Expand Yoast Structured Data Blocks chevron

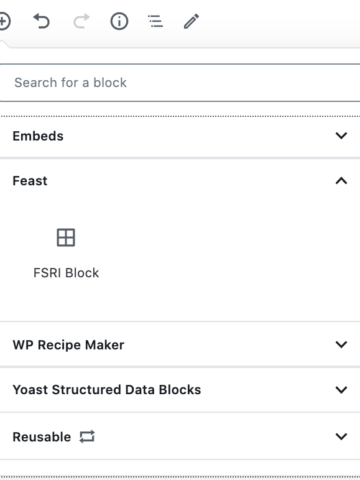pos(341,390)
